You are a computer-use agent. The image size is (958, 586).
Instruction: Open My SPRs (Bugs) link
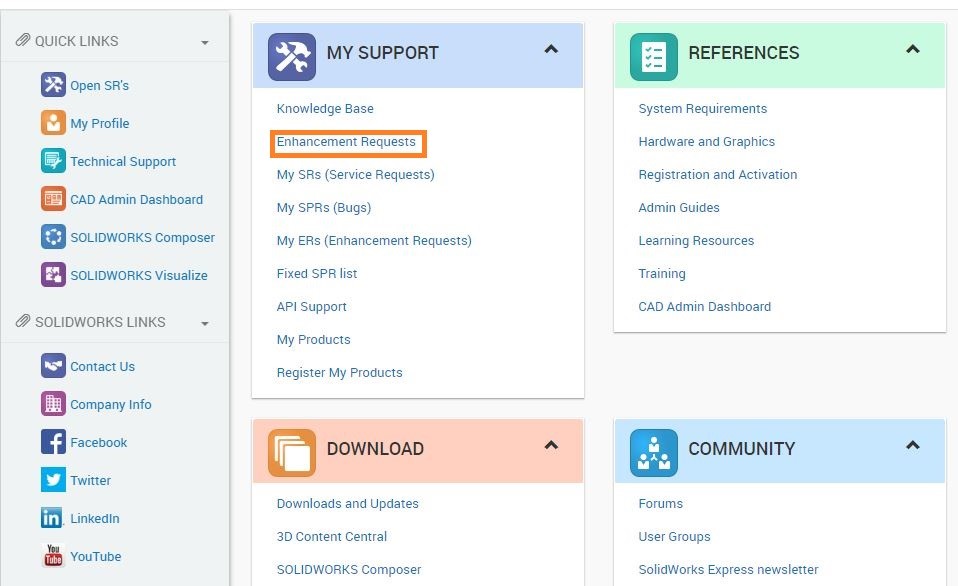pyautogui.click(x=324, y=208)
